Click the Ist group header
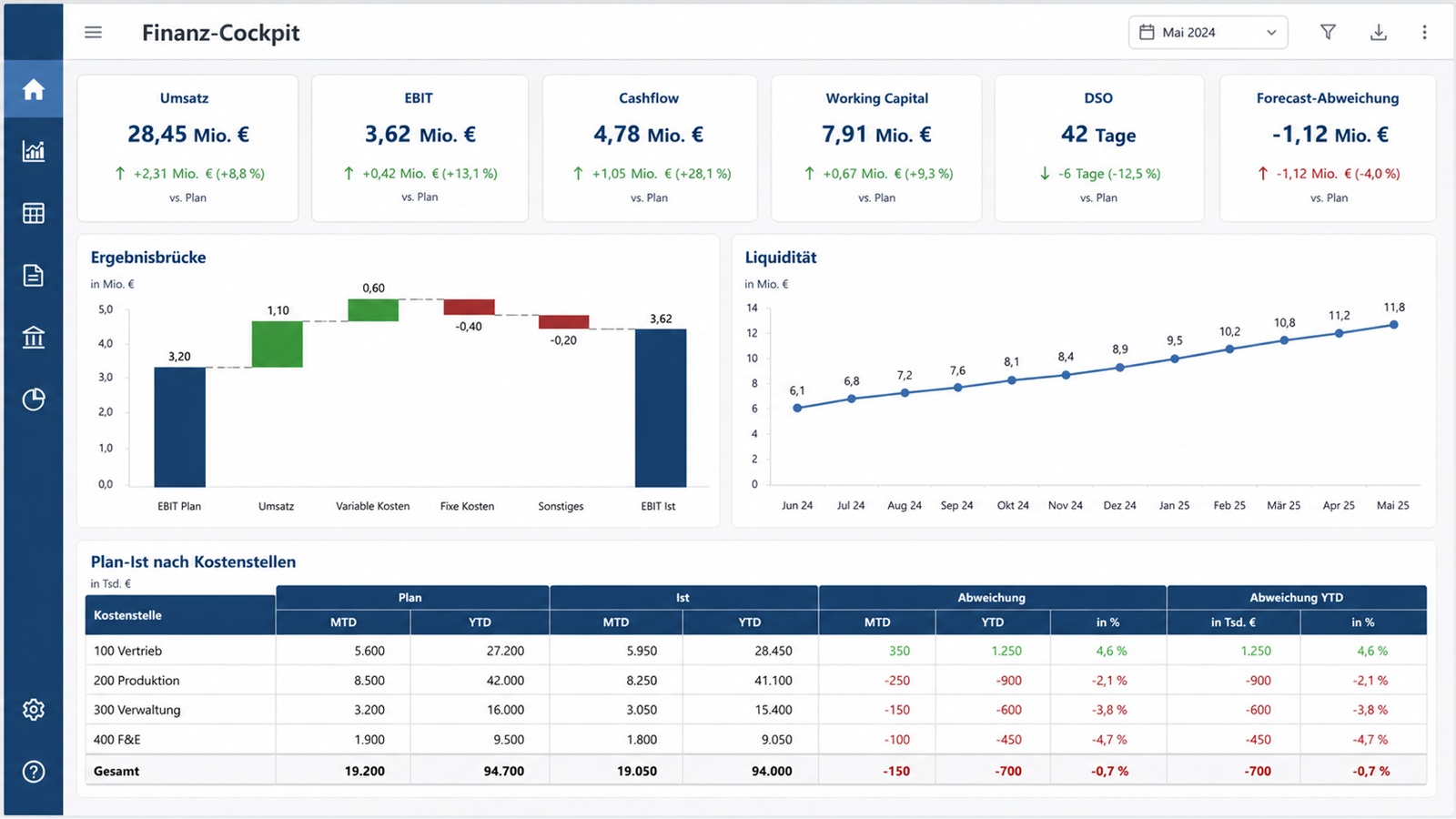Viewport: 1456px width, 819px height. click(x=683, y=597)
